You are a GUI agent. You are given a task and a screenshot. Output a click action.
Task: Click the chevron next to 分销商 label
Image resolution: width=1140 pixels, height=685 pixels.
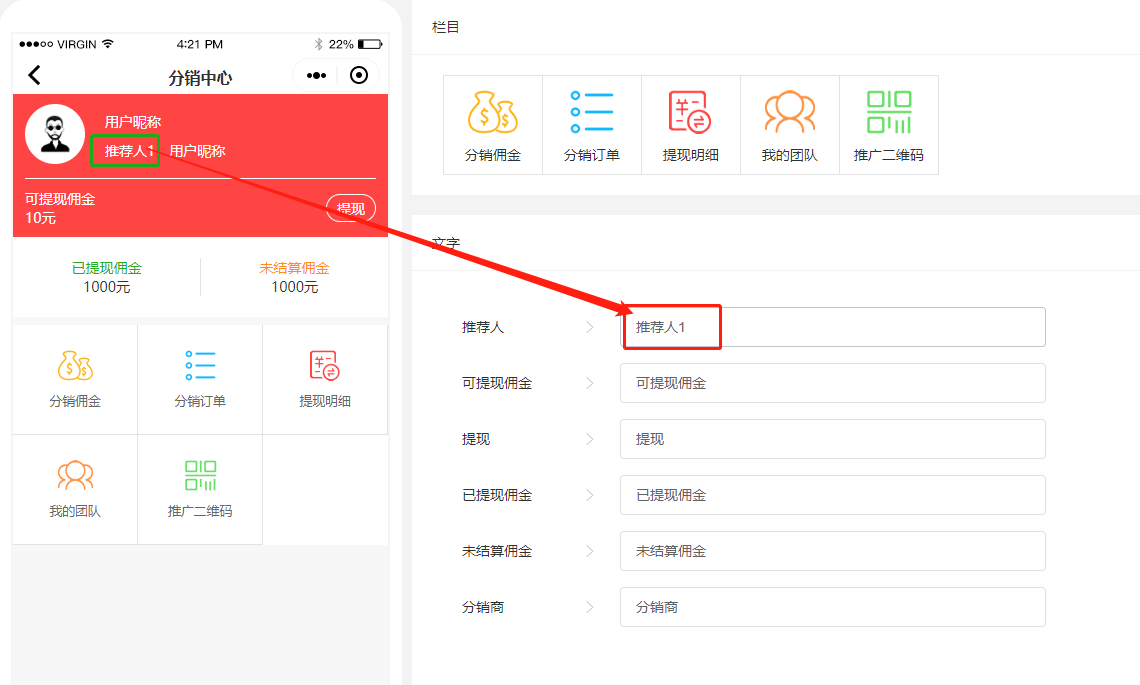(590, 607)
